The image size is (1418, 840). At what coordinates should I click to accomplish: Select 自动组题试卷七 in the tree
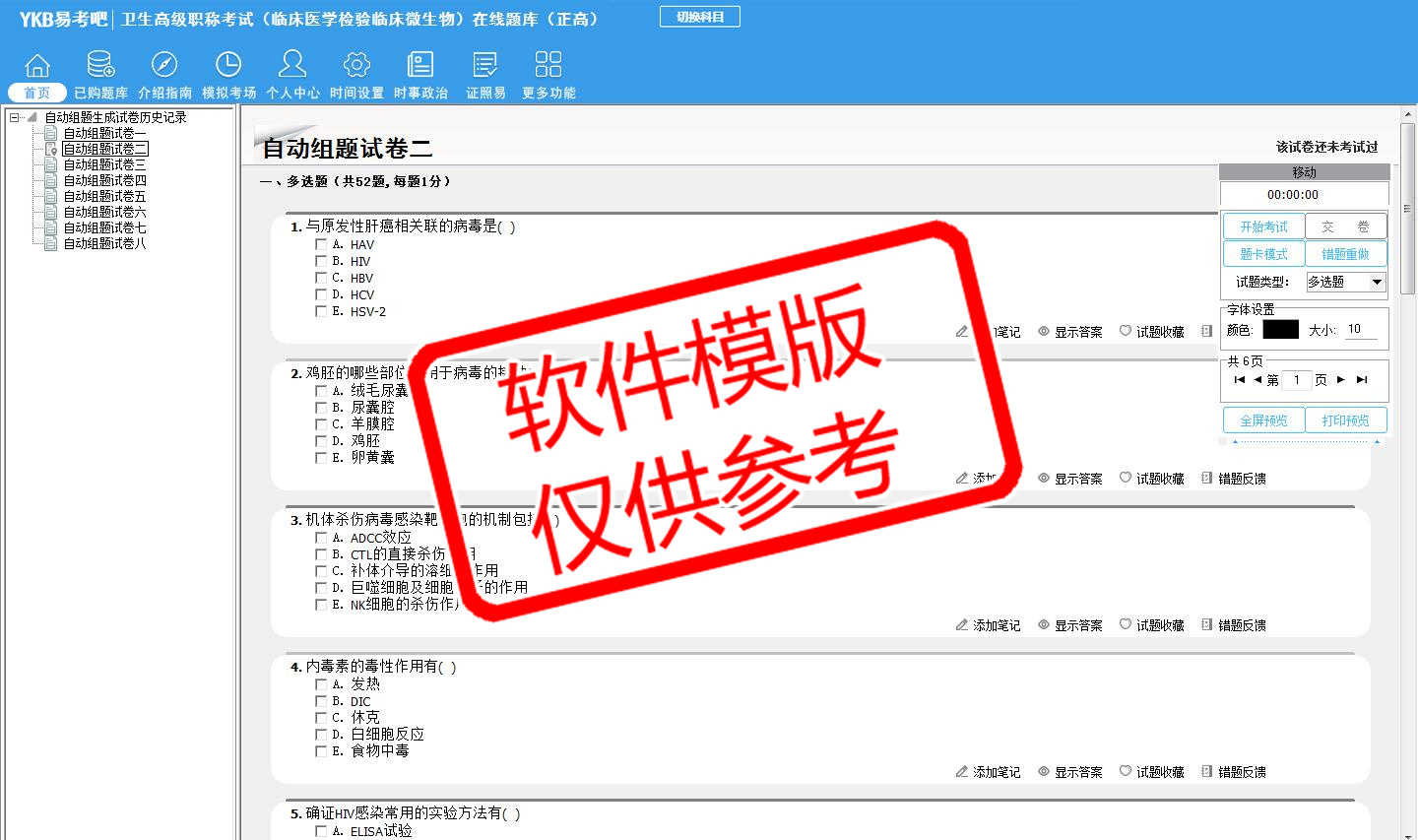coord(104,227)
